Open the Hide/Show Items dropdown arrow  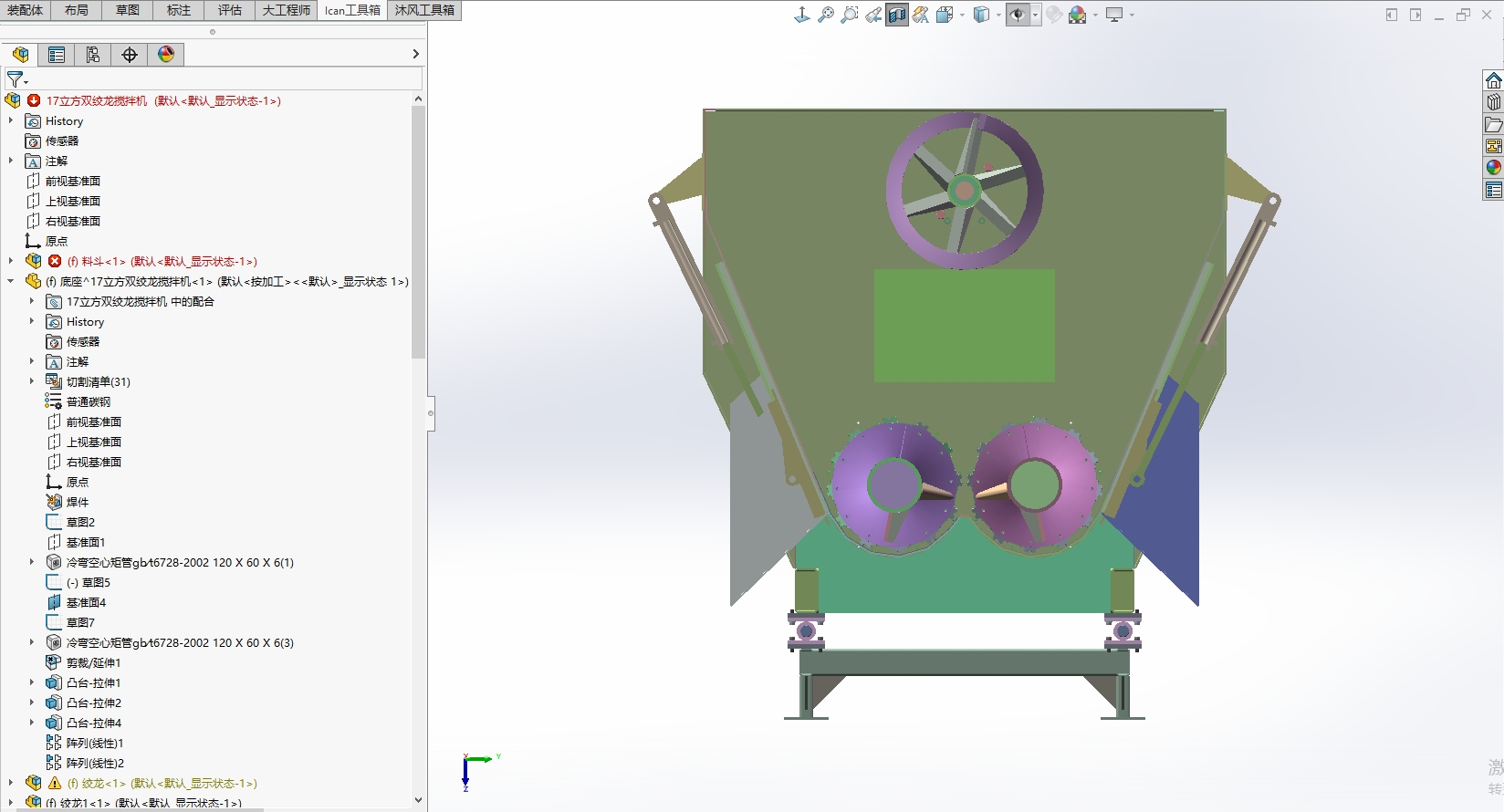1036,15
